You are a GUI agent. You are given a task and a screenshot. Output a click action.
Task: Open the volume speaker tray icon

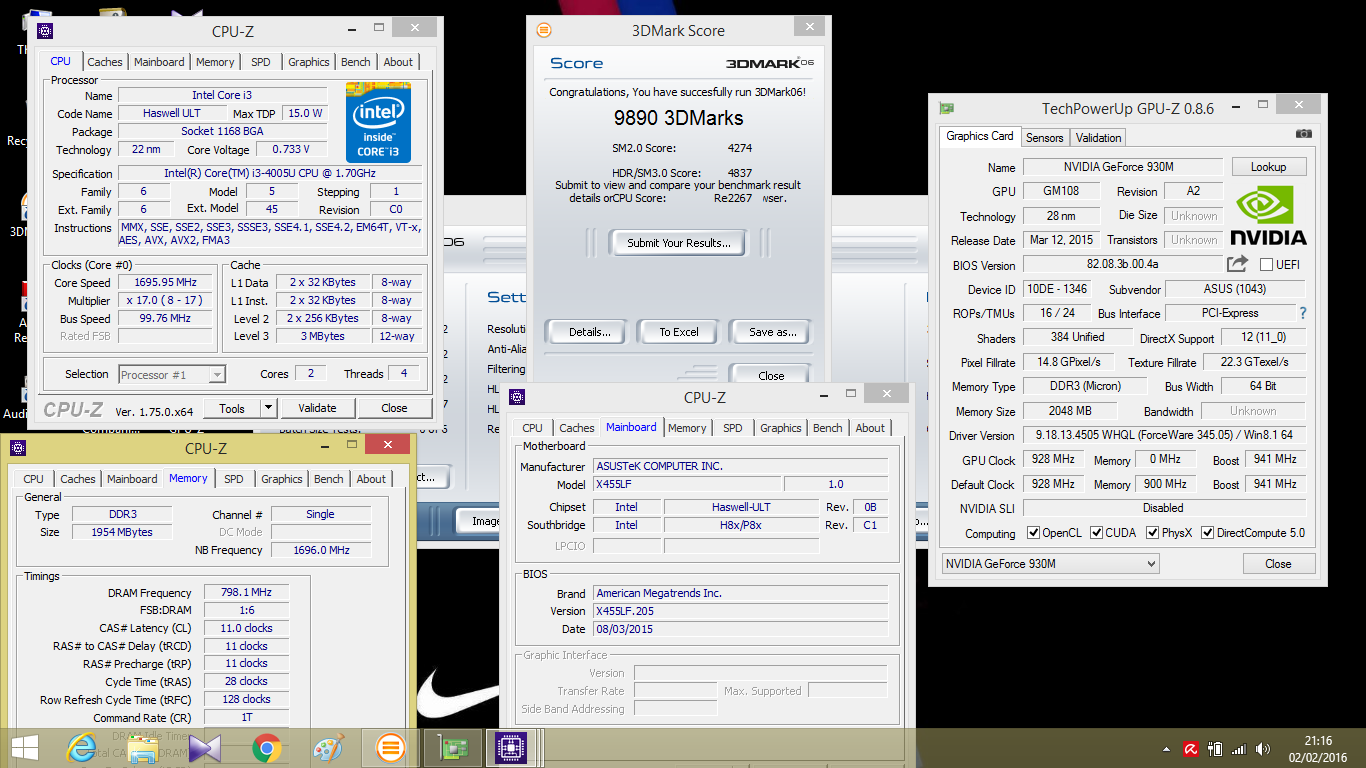[1263, 748]
